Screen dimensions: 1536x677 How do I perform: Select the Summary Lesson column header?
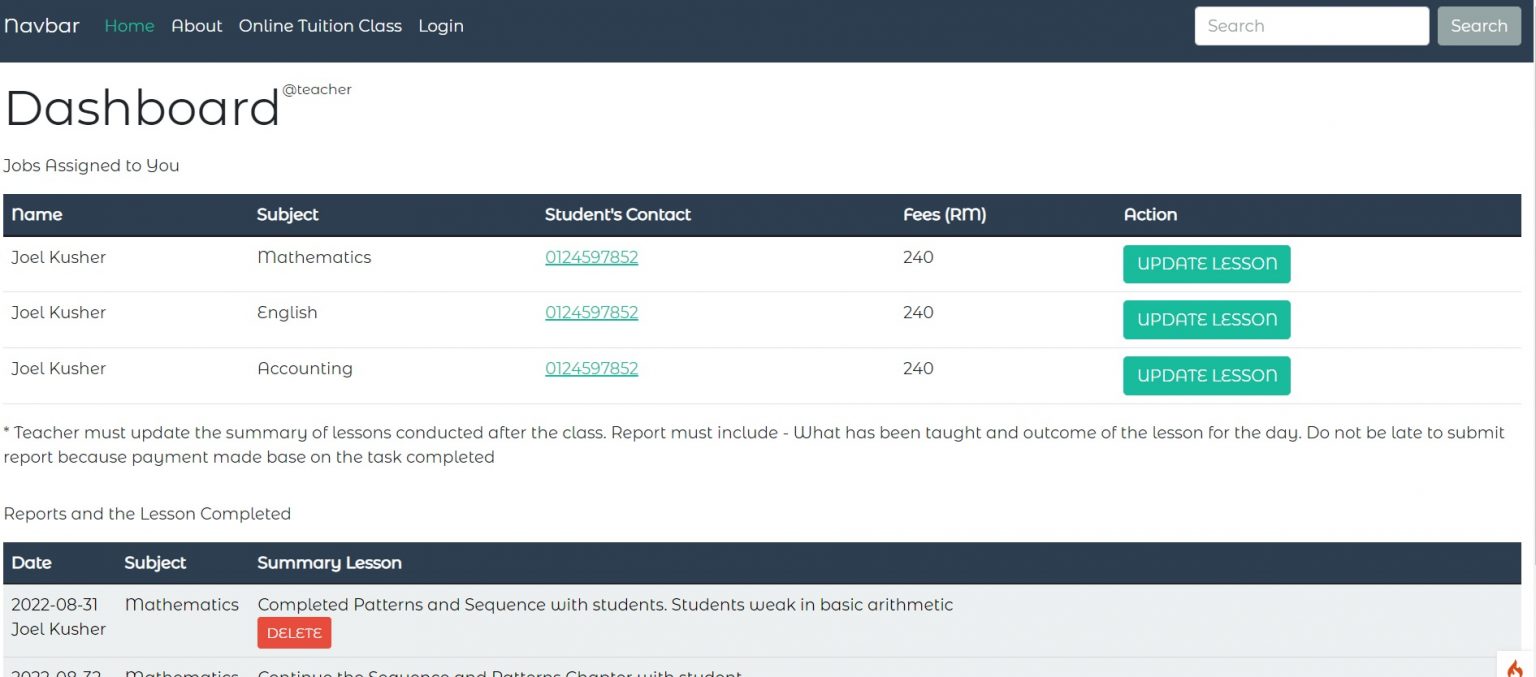click(329, 563)
